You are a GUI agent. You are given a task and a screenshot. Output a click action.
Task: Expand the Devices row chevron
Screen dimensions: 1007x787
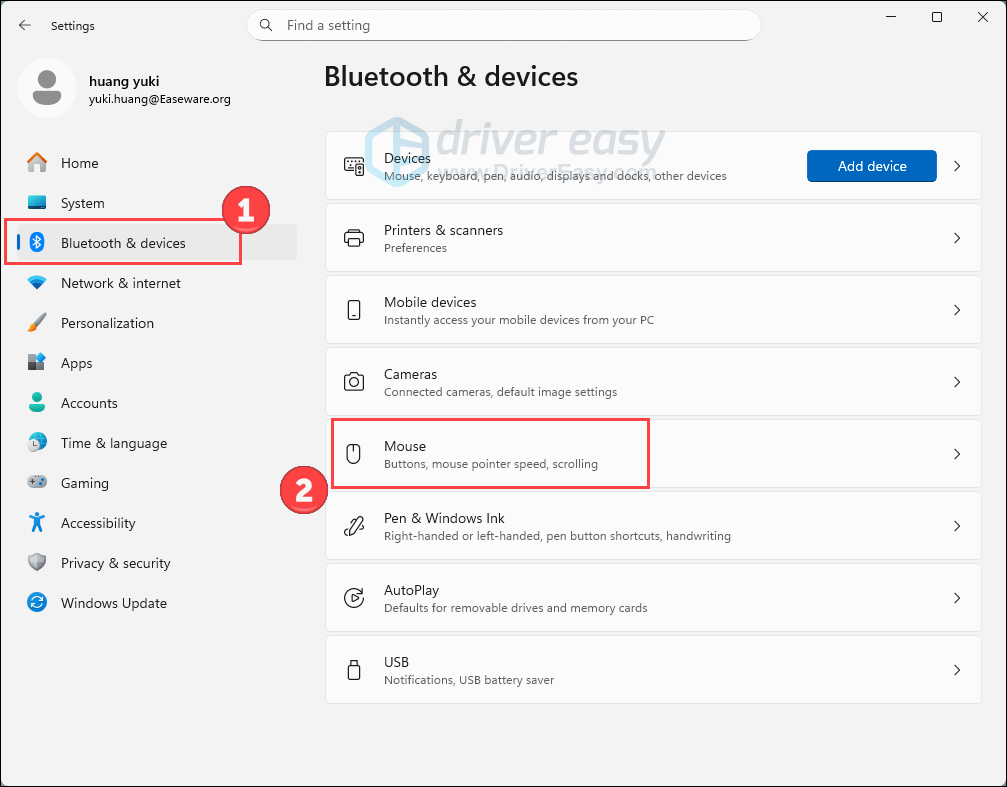pyautogui.click(x=957, y=166)
